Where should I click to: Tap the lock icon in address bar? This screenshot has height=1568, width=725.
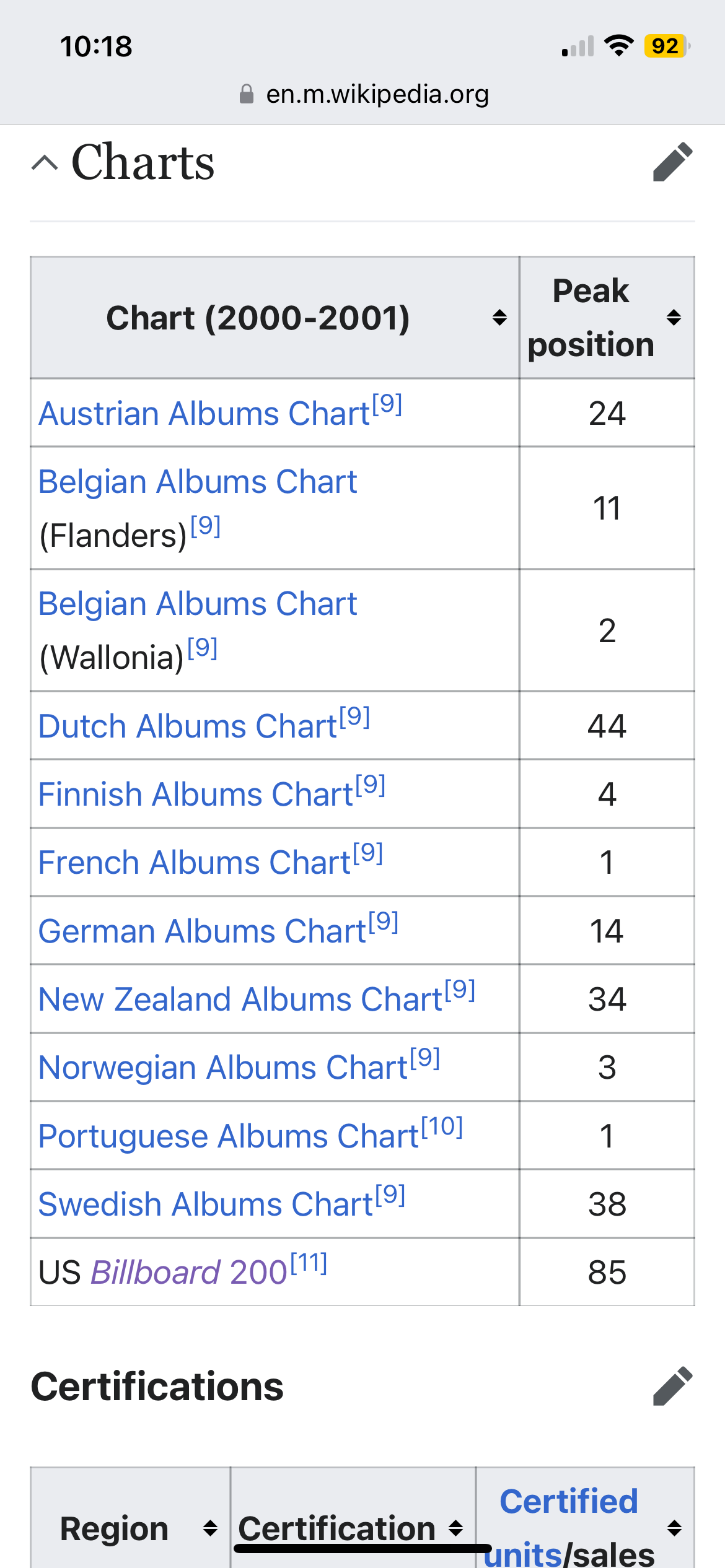(x=247, y=94)
